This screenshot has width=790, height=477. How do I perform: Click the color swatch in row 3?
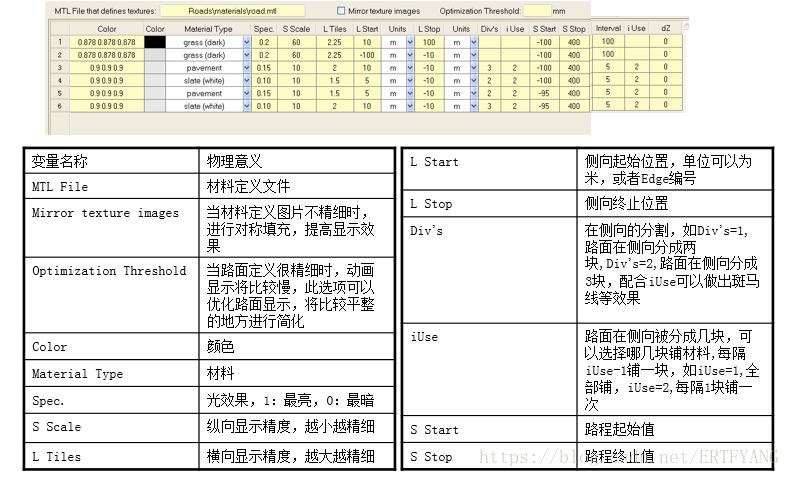click(155, 67)
